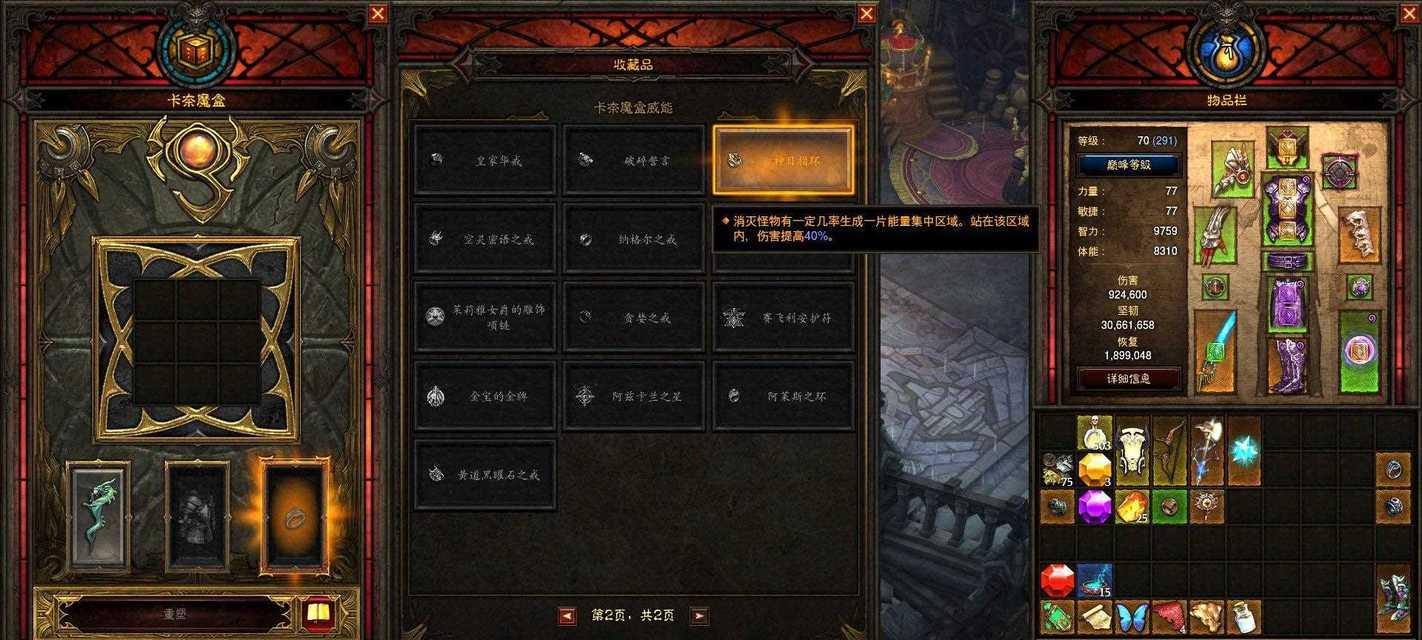Screen dimensions: 1422x640
Task: Open the recipe book icon beside 重塑
Action: [x=318, y=613]
